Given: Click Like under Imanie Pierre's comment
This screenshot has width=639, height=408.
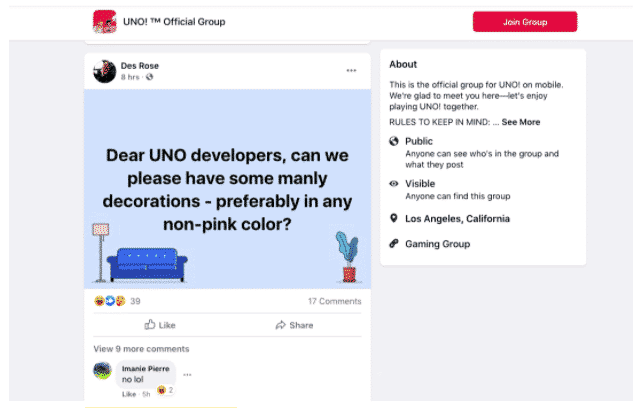Looking at the screenshot, I should (x=128, y=394).
